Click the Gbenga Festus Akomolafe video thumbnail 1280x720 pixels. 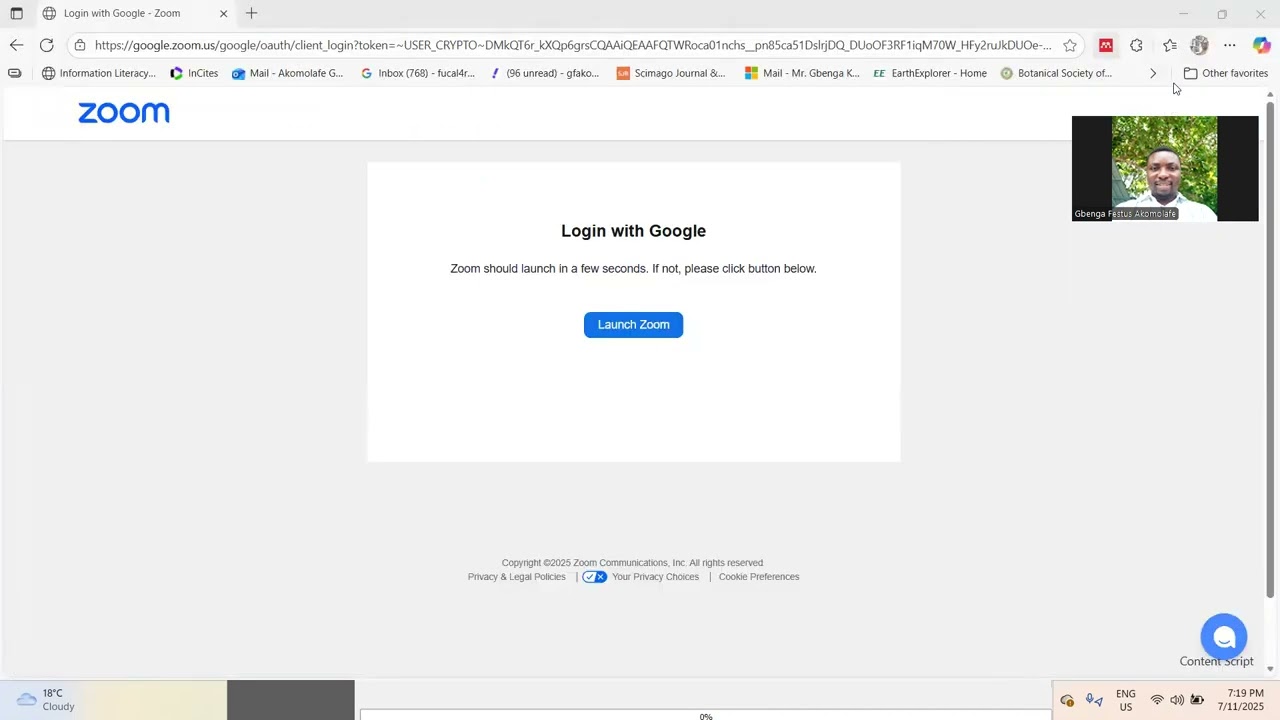1165,168
